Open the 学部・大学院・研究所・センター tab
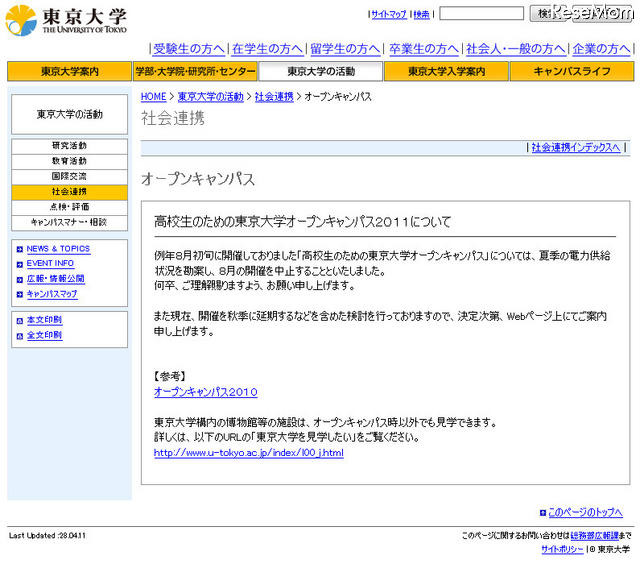The image size is (640, 564). (195, 71)
